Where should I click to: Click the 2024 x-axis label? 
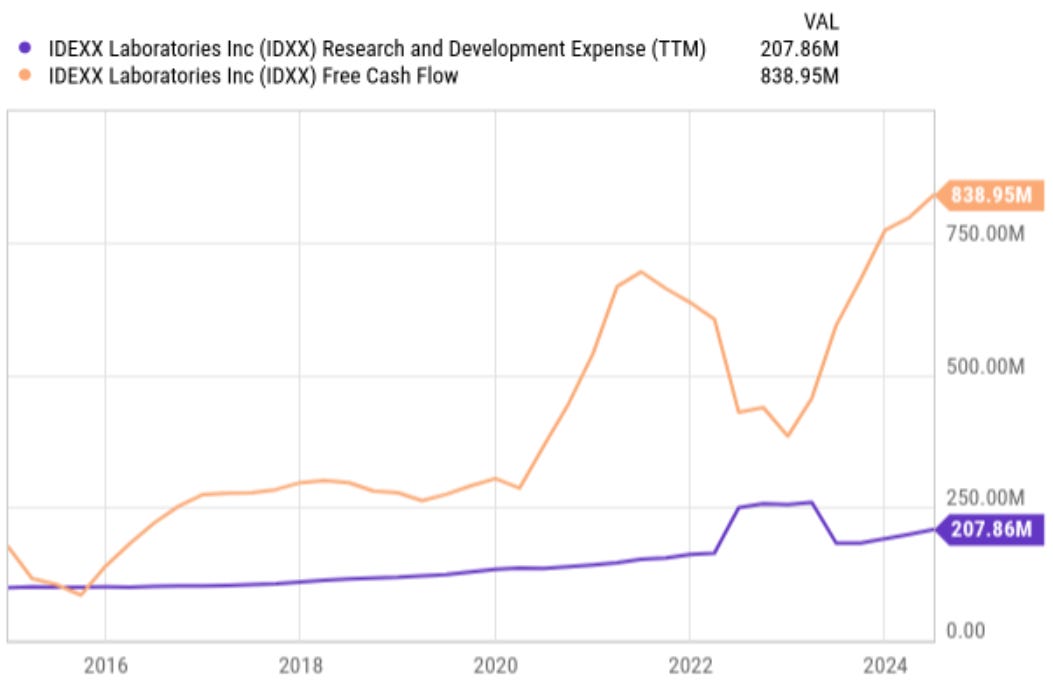tap(885, 666)
